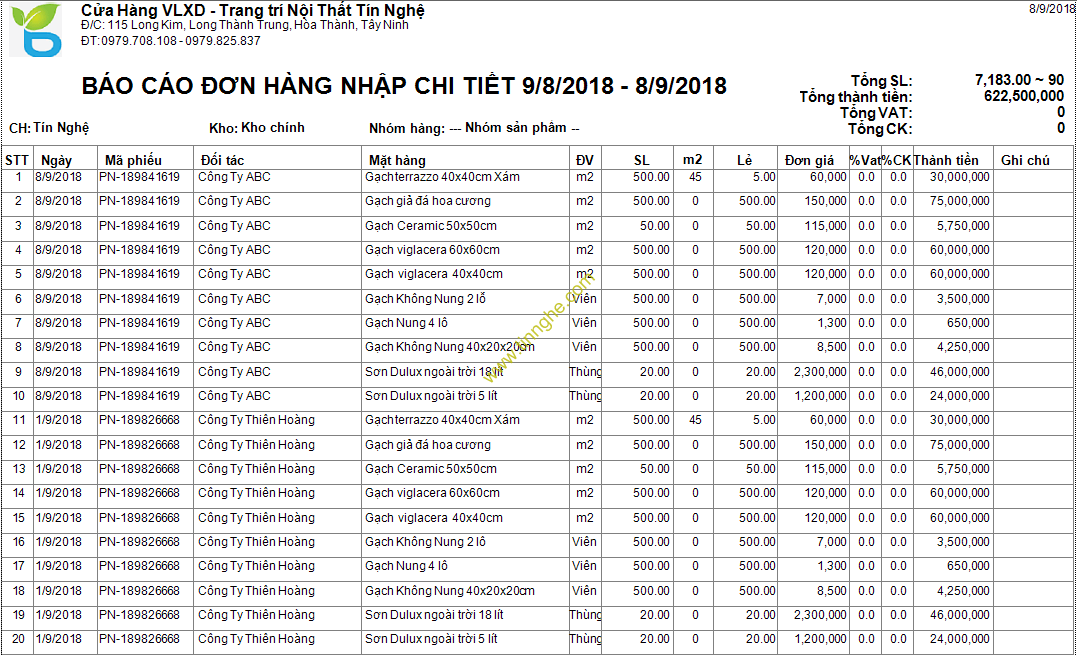Click voucher code PN-189826668 in row 11
The height and width of the screenshot is (655, 1077).
click(x=139, y=420)
